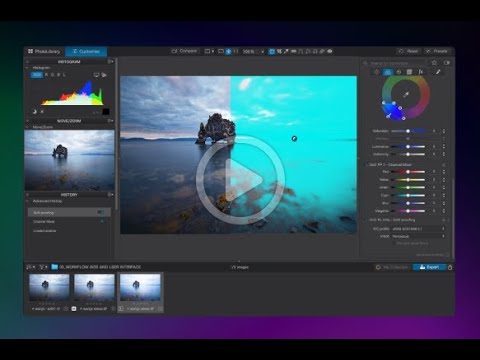Open the History panel options menu
This screenshot has width=480, height=360.
[110, 194]
